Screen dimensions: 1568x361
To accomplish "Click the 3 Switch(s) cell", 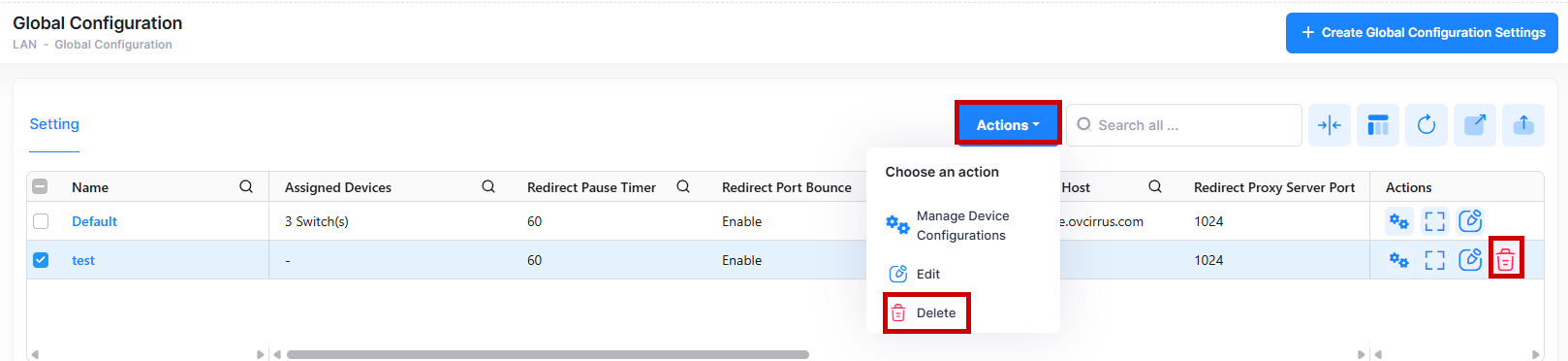I will (317, 221).
